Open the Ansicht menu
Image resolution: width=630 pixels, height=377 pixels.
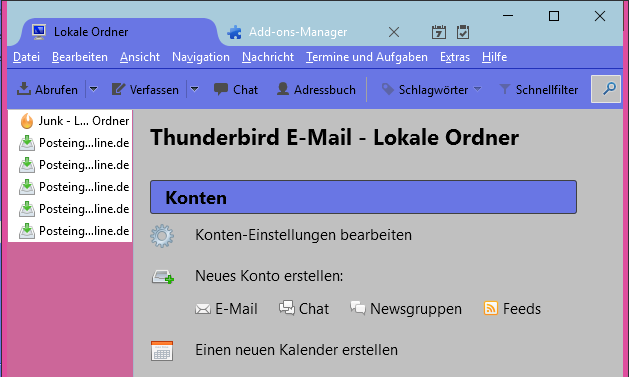point(140,57)
